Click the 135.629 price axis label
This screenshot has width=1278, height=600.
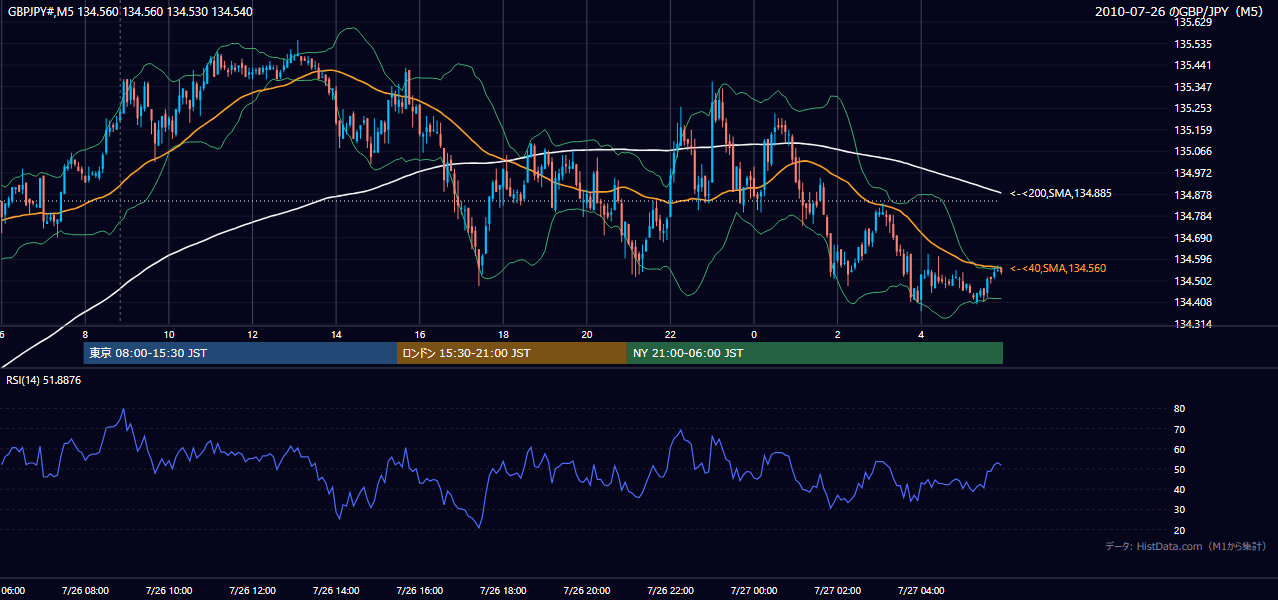(x=1193, y=22)
